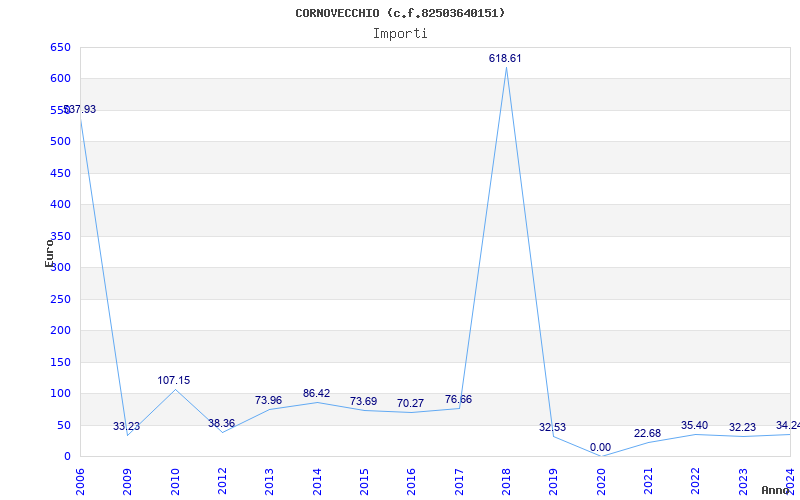This screenshot has width=800, height=500.
Task: Select the 500 y-axis tick label
Action: pyautogui.click(x=60, y=141)
